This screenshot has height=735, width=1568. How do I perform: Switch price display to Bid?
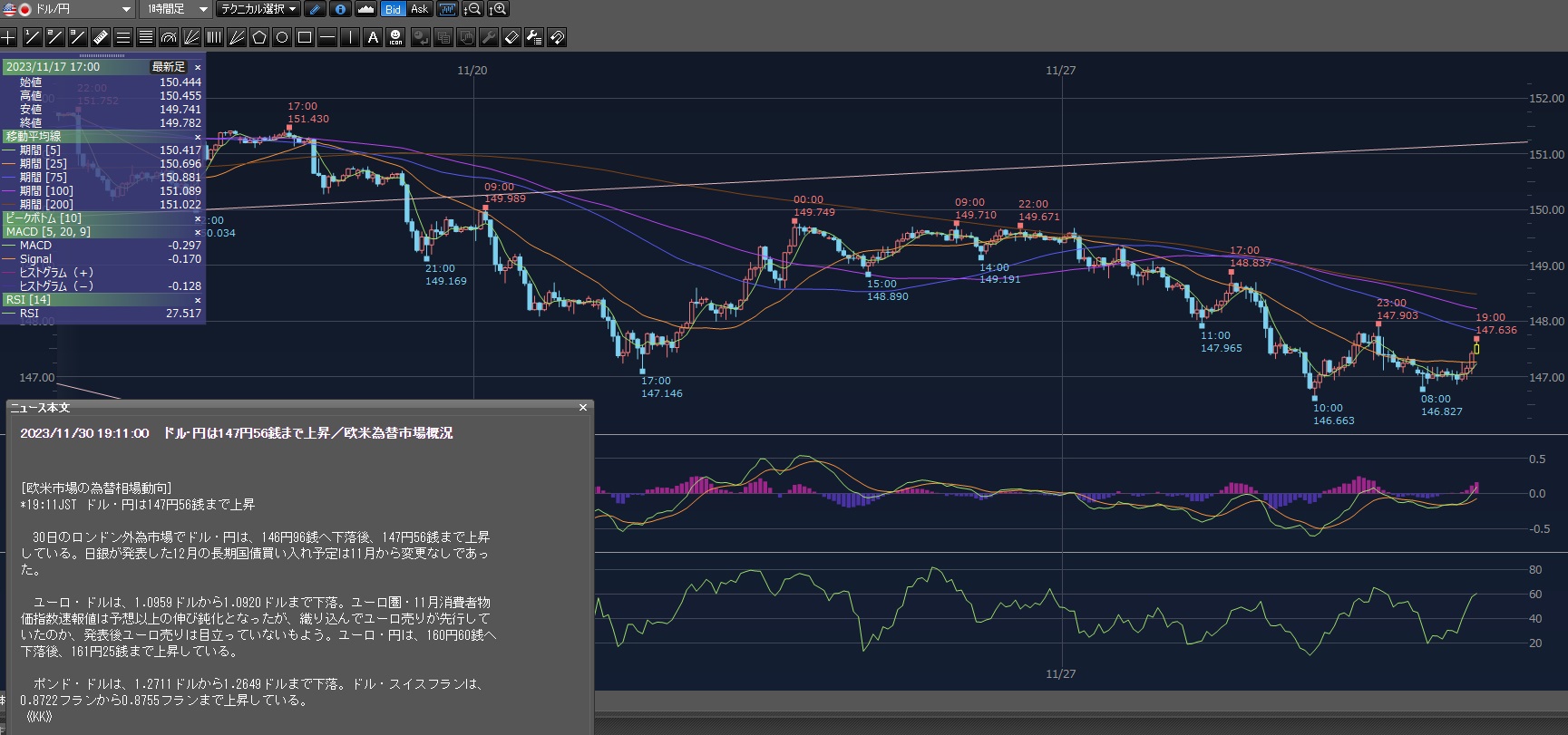click(393, 9)
